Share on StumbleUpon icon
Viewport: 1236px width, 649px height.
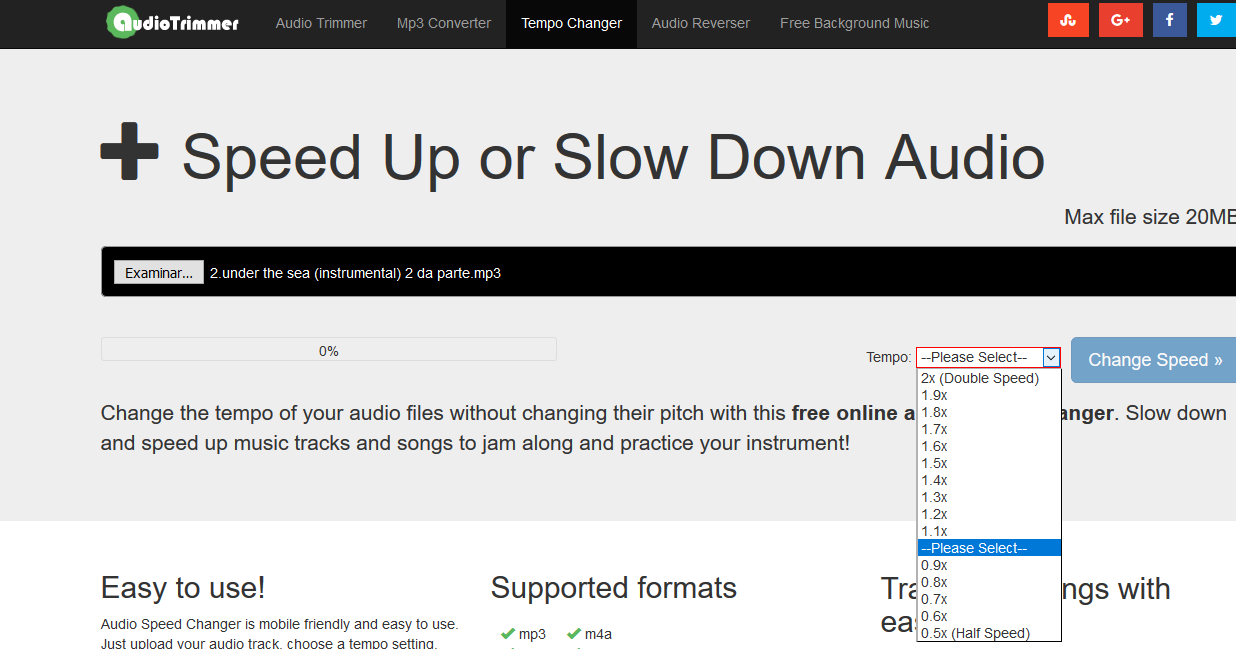1068,21
